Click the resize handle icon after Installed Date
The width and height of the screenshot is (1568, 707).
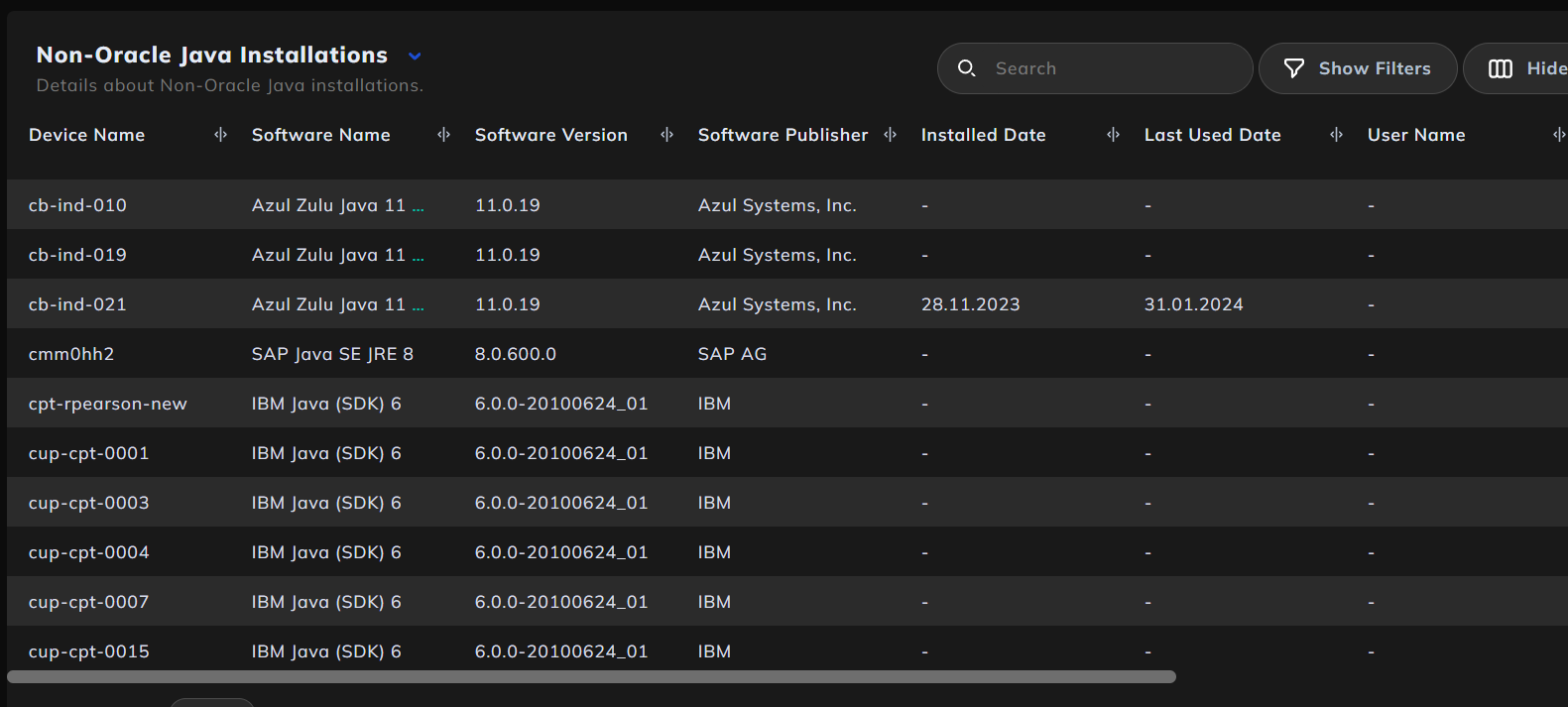[1113, 135]
